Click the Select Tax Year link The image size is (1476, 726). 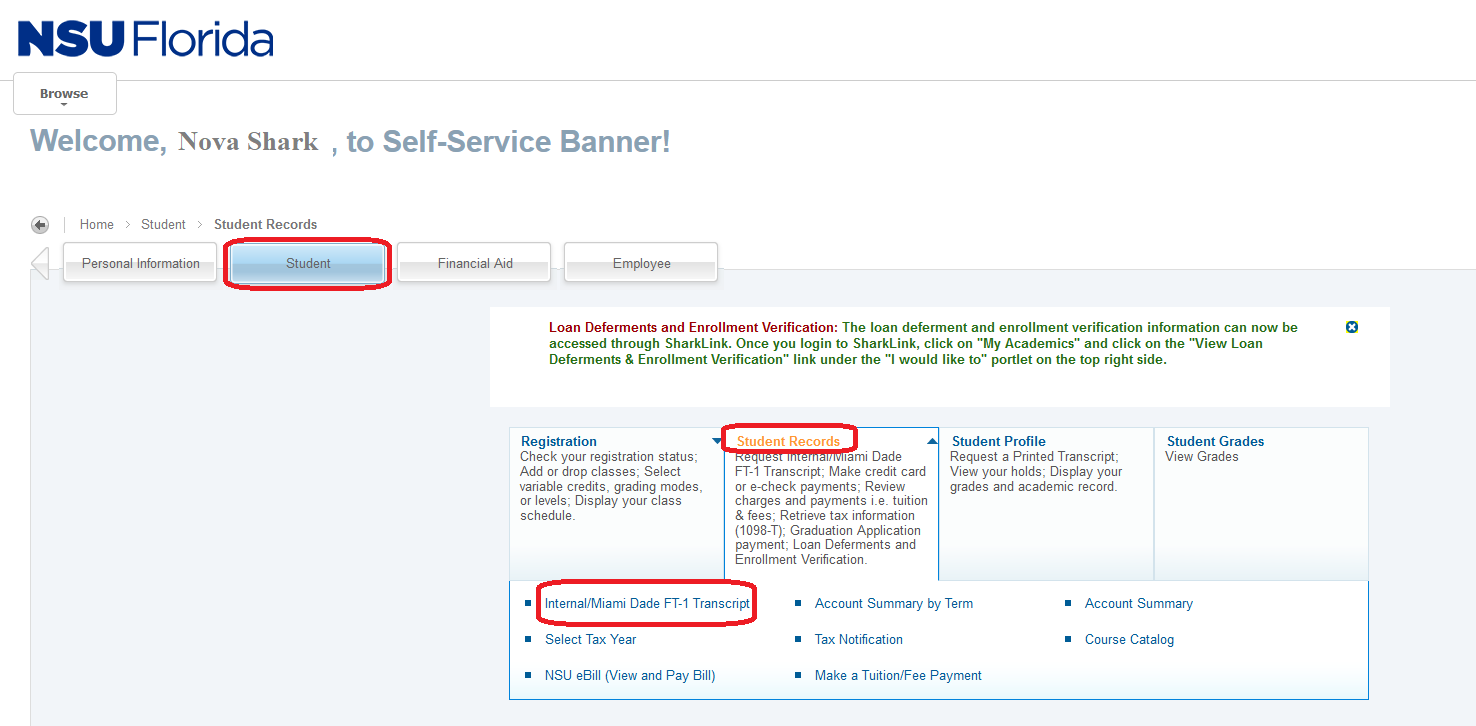591,640
